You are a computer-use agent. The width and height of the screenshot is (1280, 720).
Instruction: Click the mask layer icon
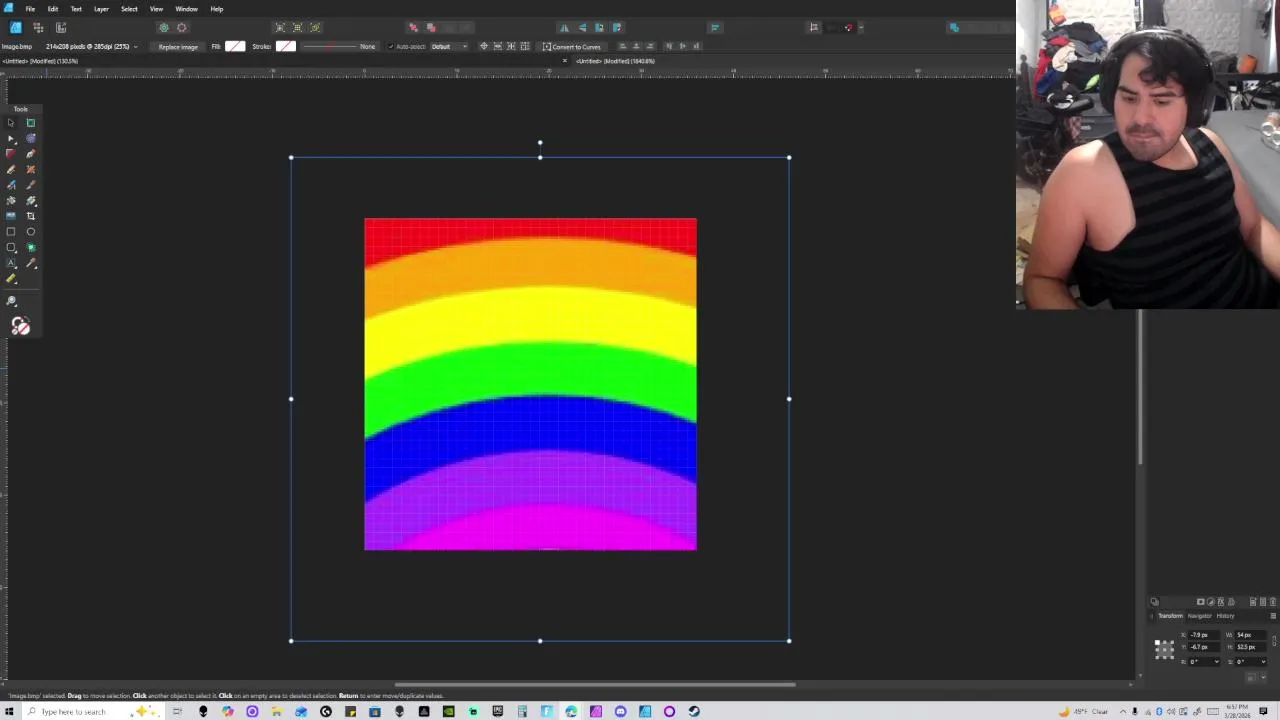1201,601
